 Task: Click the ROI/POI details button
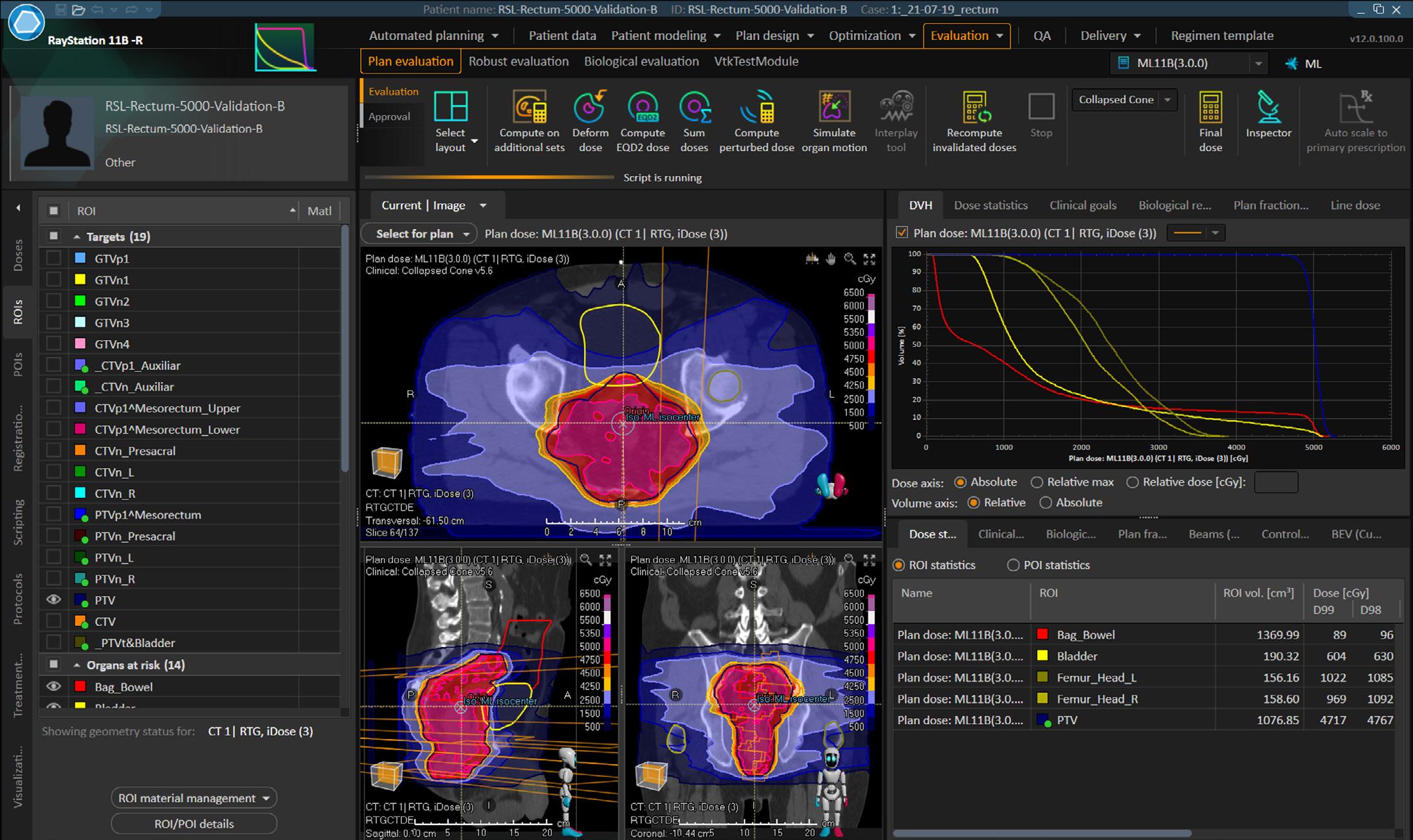click(194, 823)
